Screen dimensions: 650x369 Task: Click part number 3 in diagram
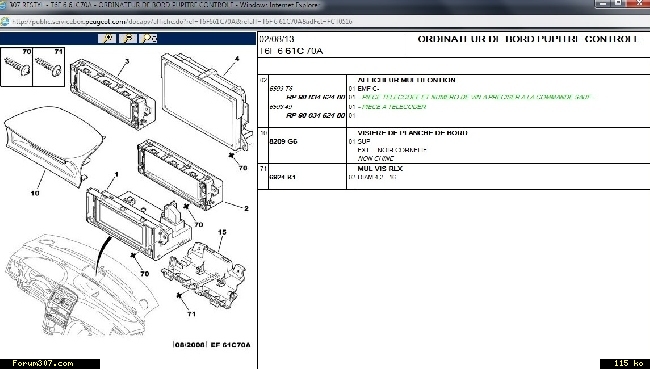(x=127, y=61)
